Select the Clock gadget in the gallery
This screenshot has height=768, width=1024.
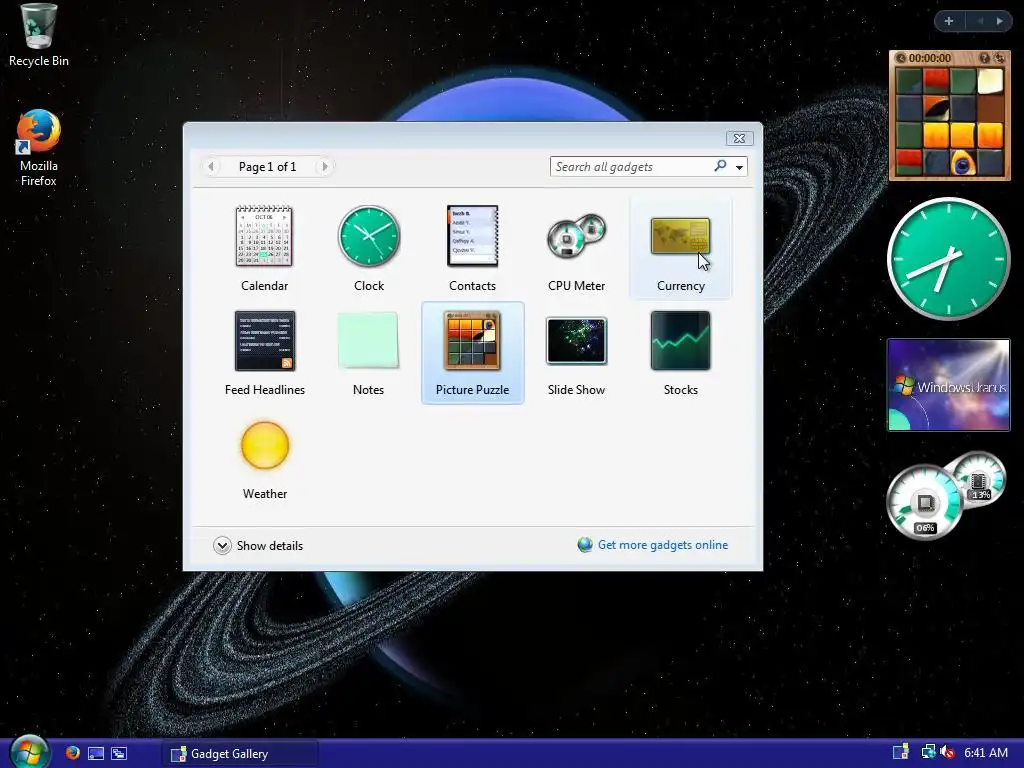[369, 236]
